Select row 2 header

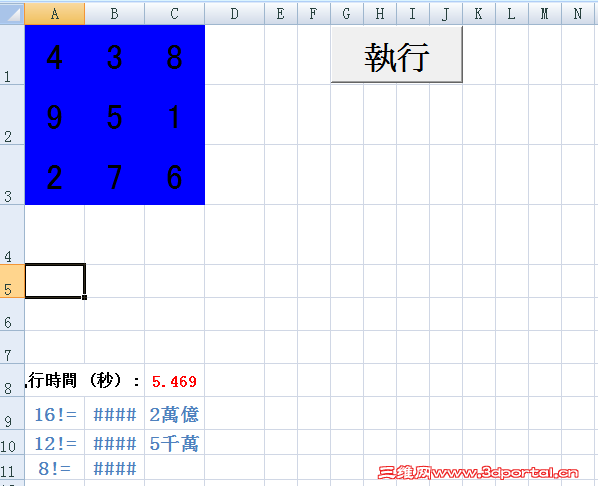(12, 114)
